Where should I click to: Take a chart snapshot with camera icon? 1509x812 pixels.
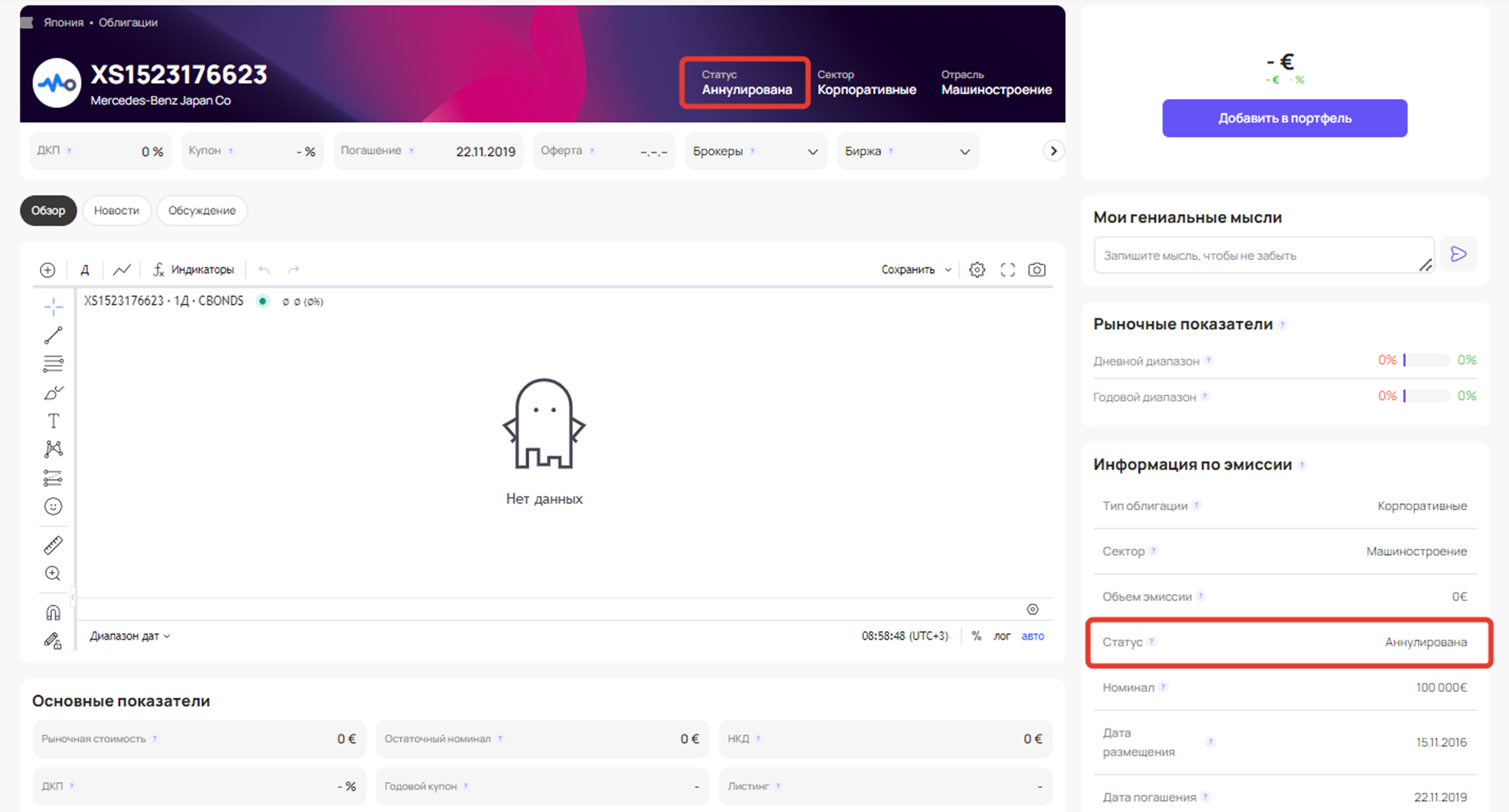[1036, 270]
